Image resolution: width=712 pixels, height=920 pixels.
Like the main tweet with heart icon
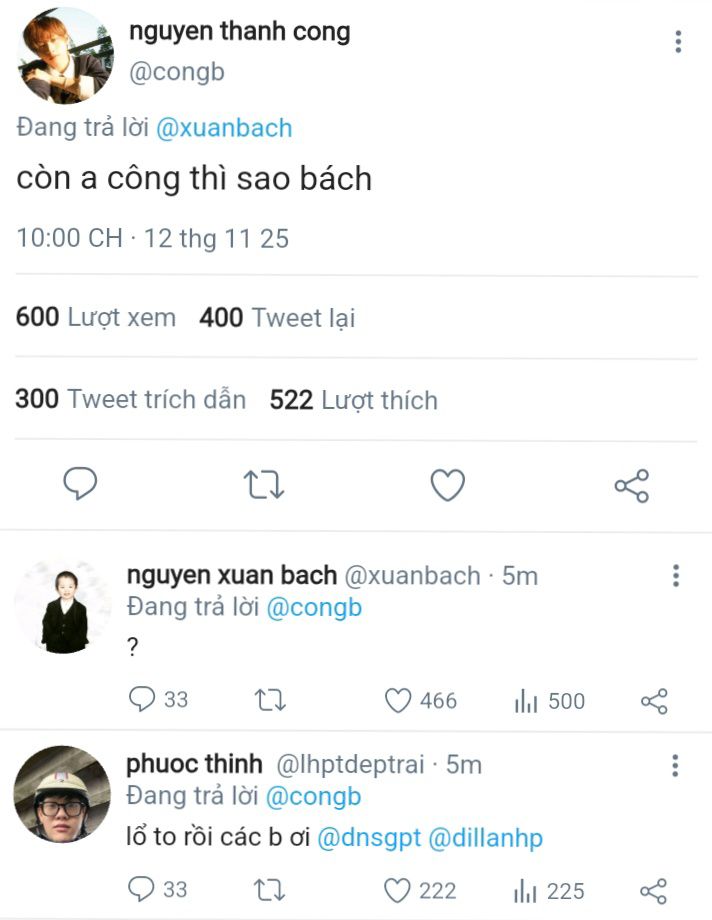coord(447,485)
